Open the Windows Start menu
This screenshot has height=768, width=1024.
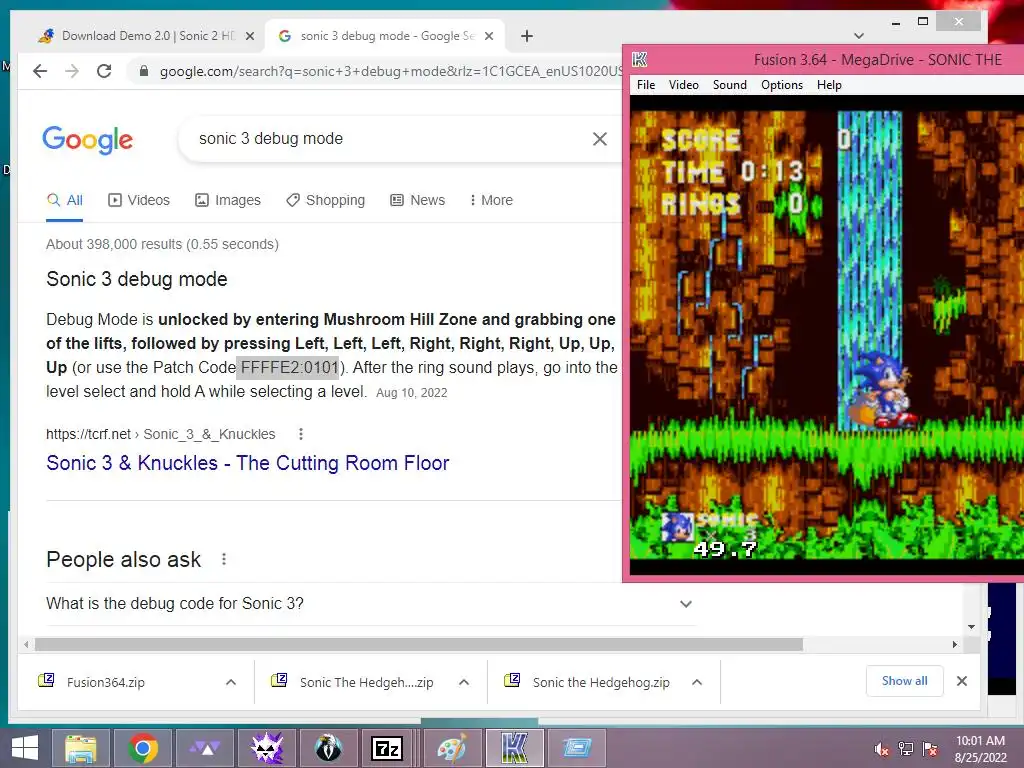[x=25, y=748]
